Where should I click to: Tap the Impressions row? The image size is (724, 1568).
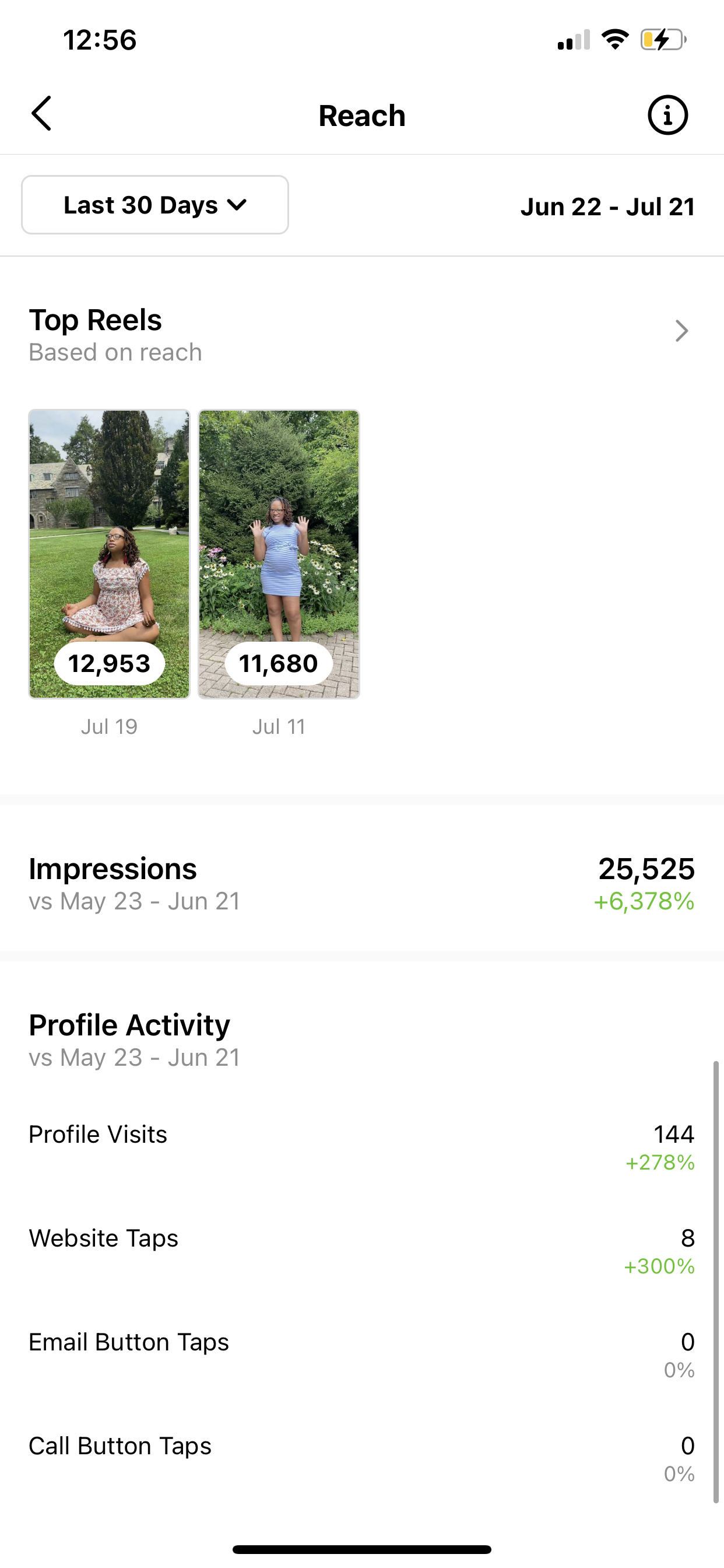pos(361,884)
